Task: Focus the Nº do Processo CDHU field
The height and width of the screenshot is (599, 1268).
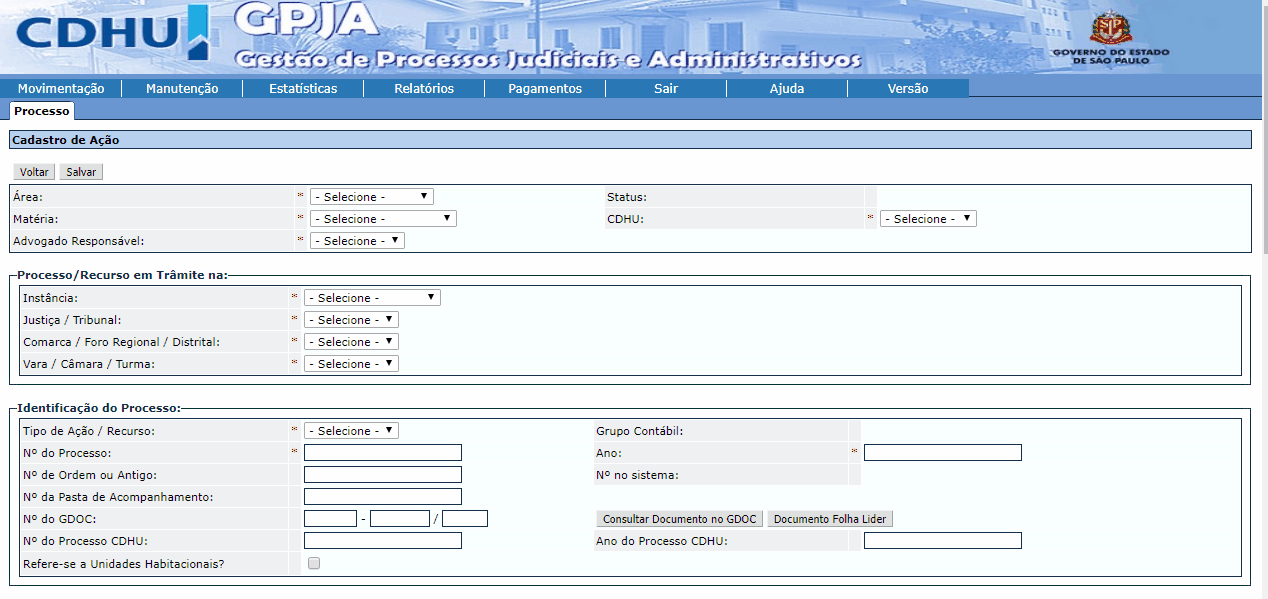Action: coord(383,541)
